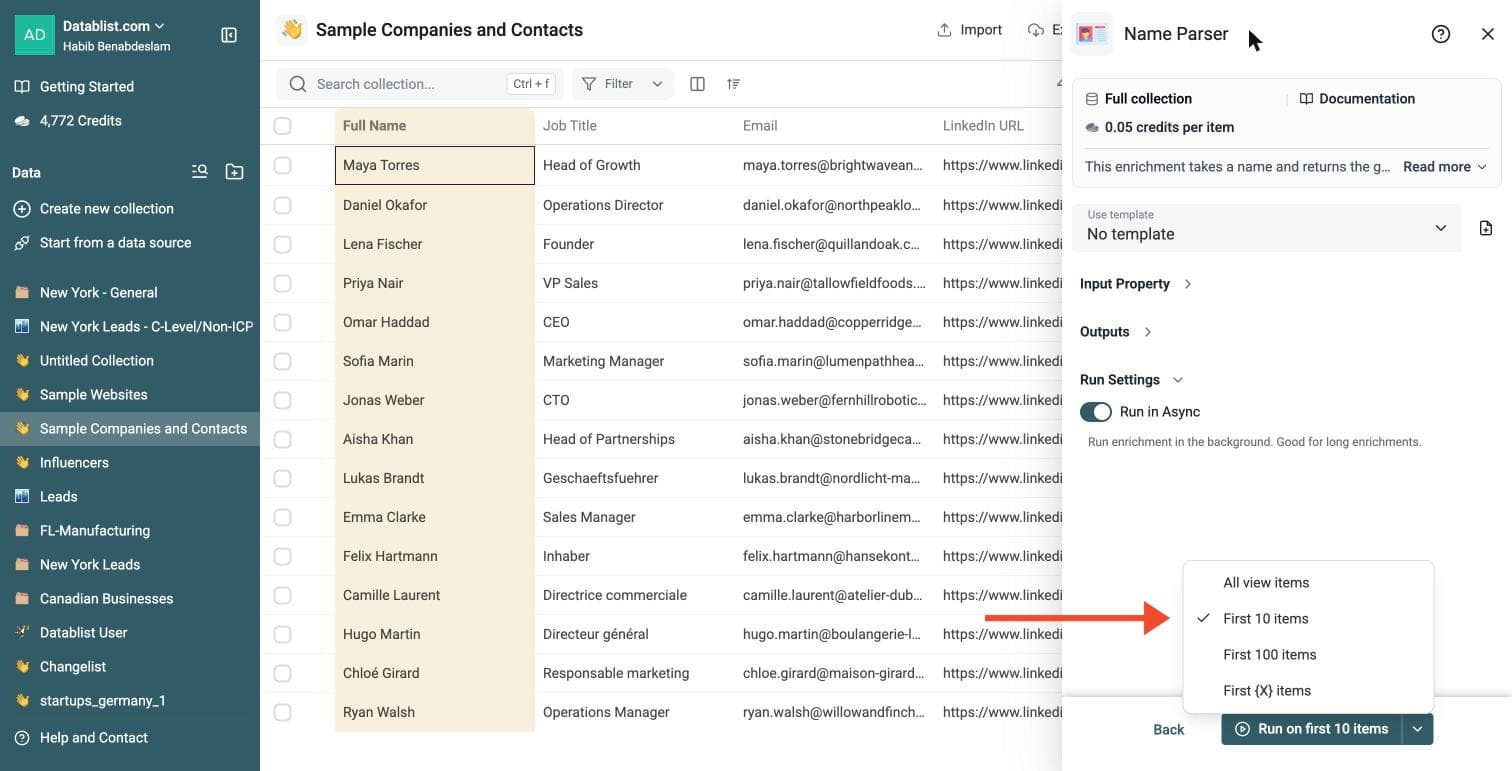Click the Import upload icon

(x=944, y=30)
